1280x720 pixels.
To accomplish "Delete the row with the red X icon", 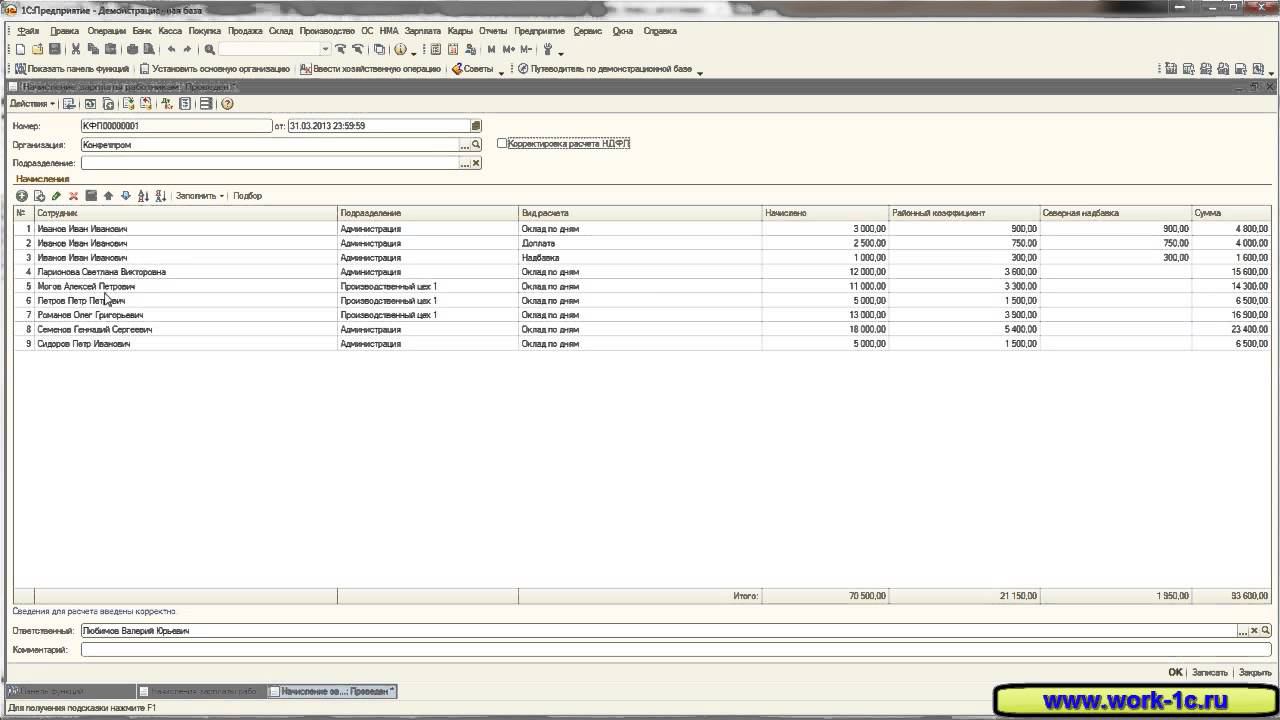I will (x=73, y=196).
